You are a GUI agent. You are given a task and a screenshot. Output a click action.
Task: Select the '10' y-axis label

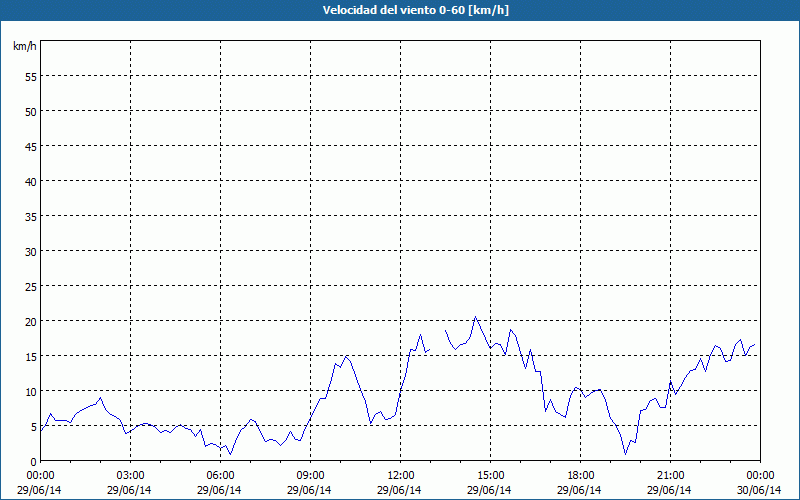(31, 392)
